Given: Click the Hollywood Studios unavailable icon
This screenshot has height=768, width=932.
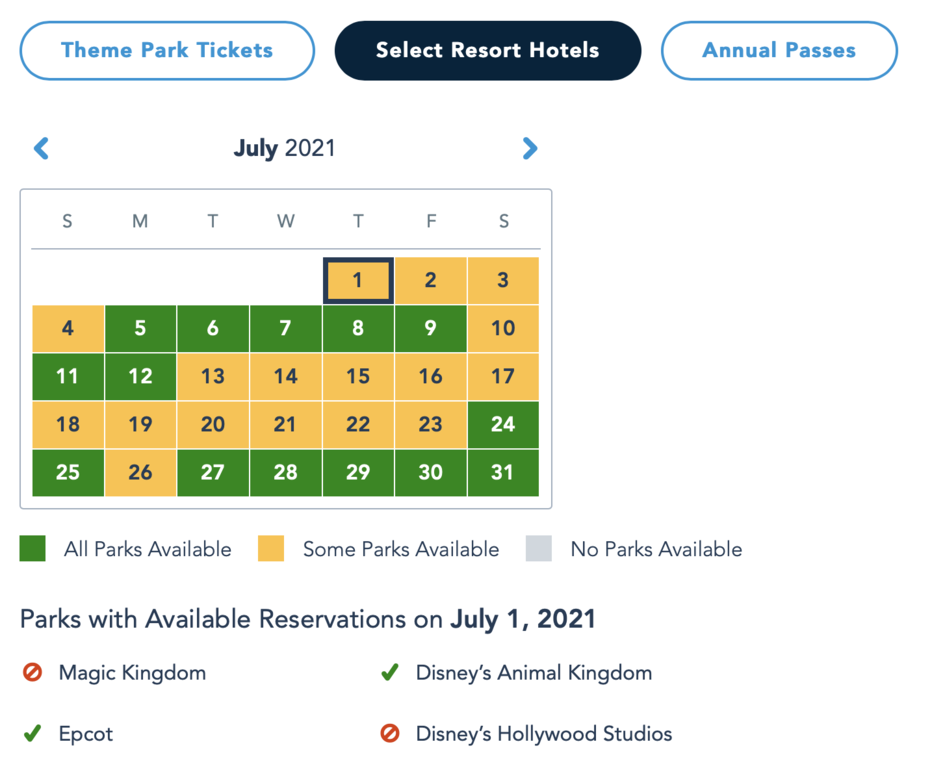Looking at the screenshot, I should (390, 733).
